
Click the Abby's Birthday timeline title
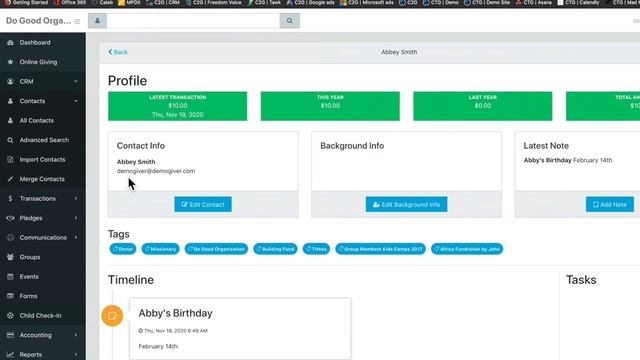(x=176, y=313)
